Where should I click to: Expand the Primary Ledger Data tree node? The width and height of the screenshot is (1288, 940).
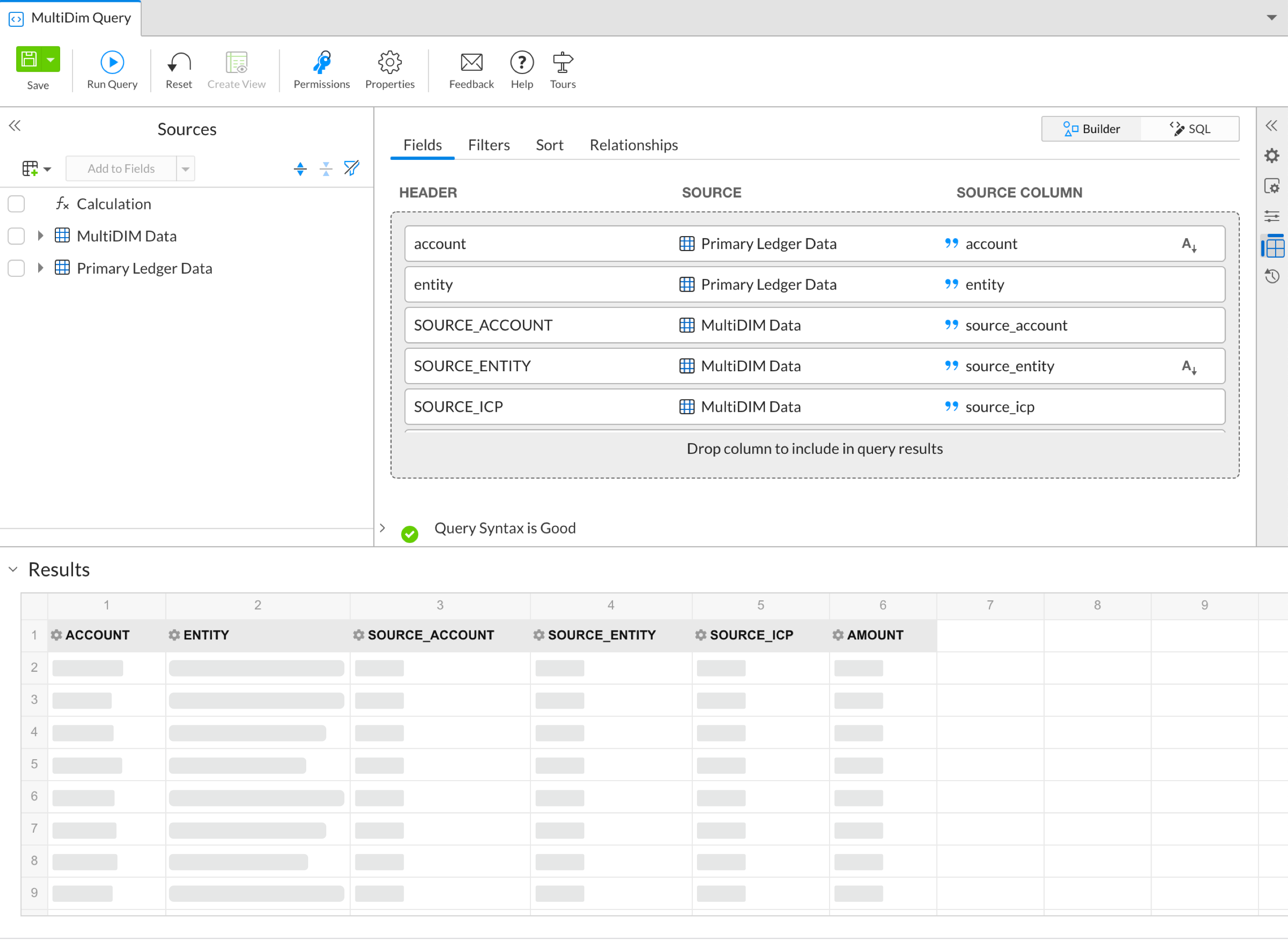[40, 268]
